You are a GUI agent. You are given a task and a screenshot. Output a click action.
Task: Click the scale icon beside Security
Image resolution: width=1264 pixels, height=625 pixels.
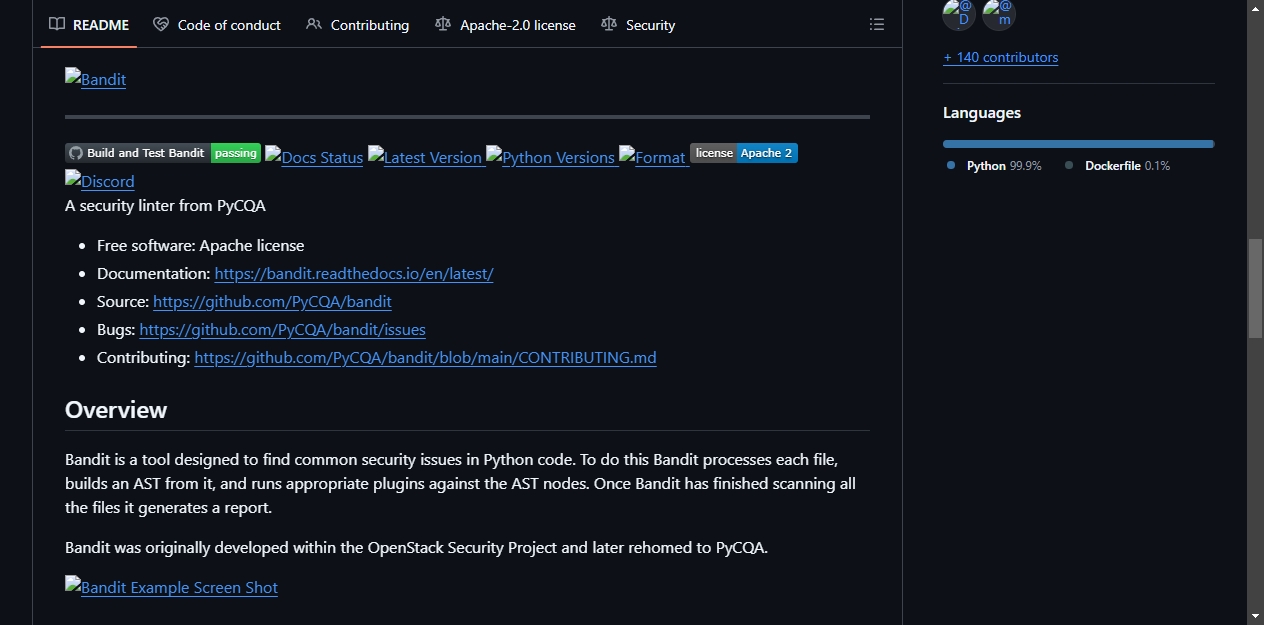(609, 24)
